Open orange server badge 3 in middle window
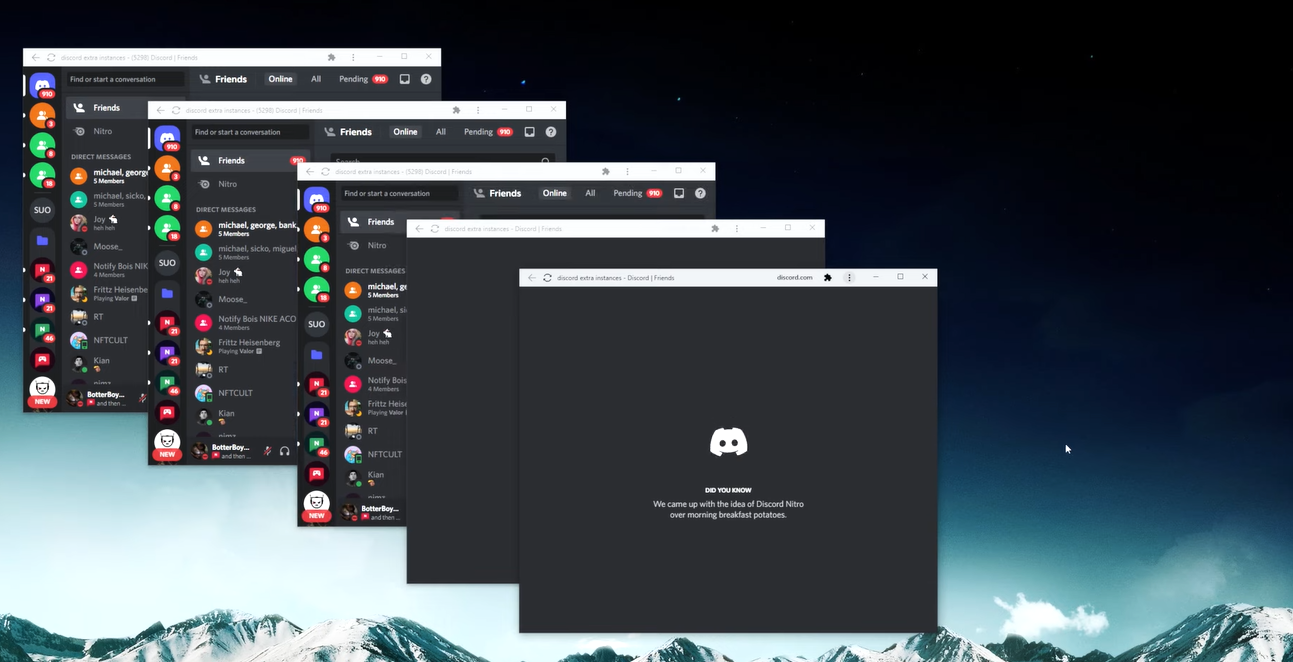This screenshot has height=662, width=1293. point(316,230)
